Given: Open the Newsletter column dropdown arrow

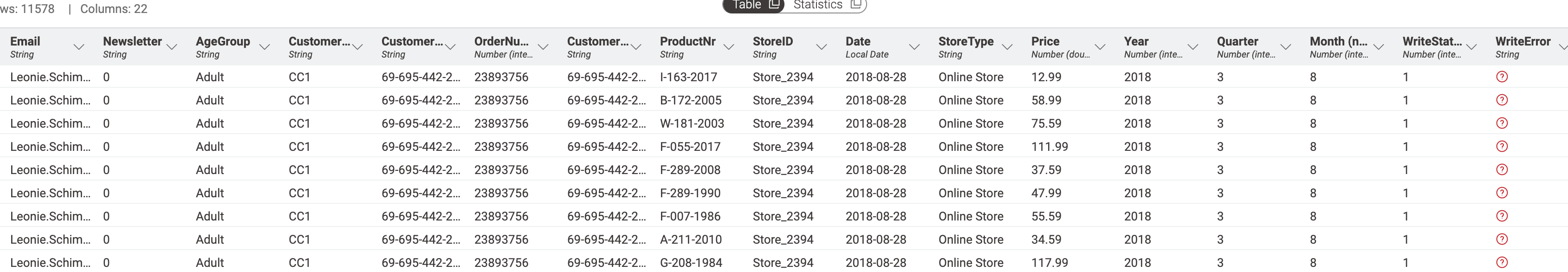Looking at the screenshot, I should tap(172, 47).
